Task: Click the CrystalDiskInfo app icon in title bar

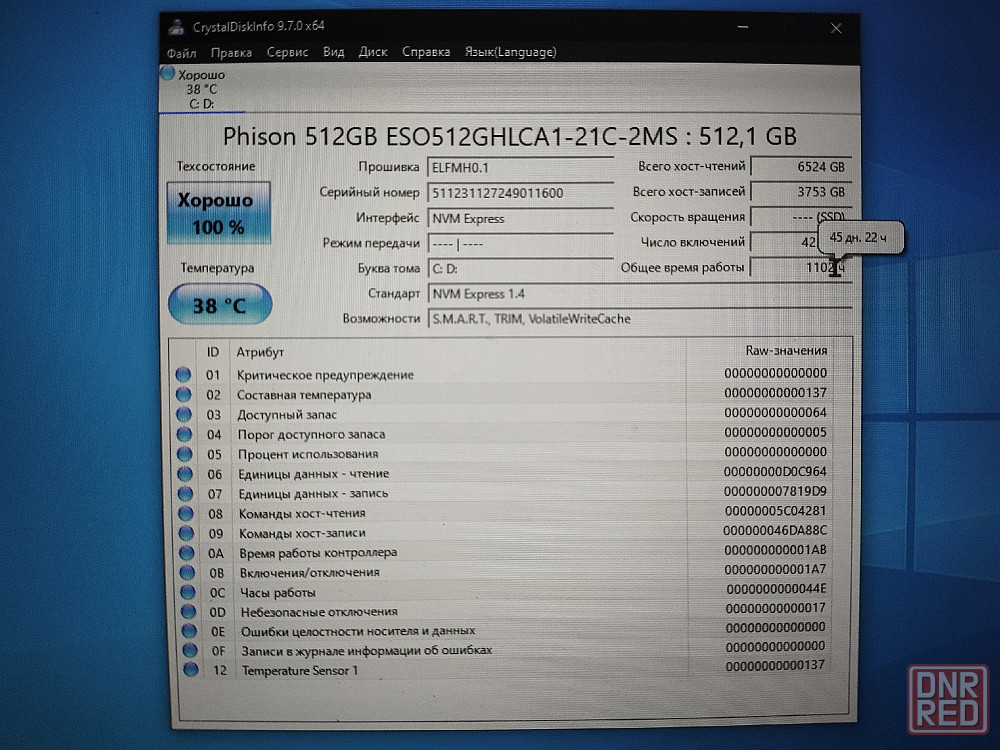Action: click(175, 27)
